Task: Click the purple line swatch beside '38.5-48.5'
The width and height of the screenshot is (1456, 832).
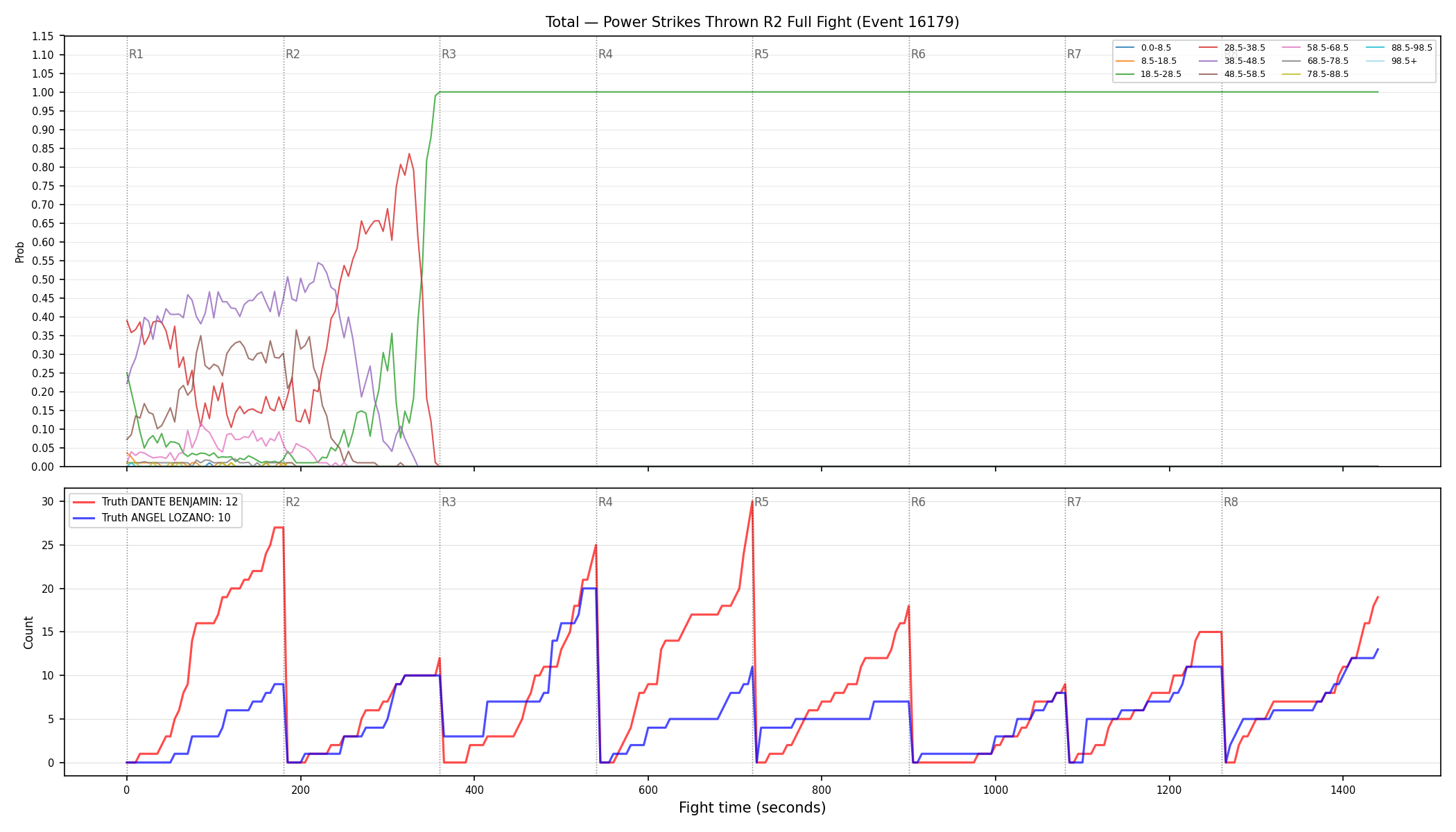Action: [1208, 61]
